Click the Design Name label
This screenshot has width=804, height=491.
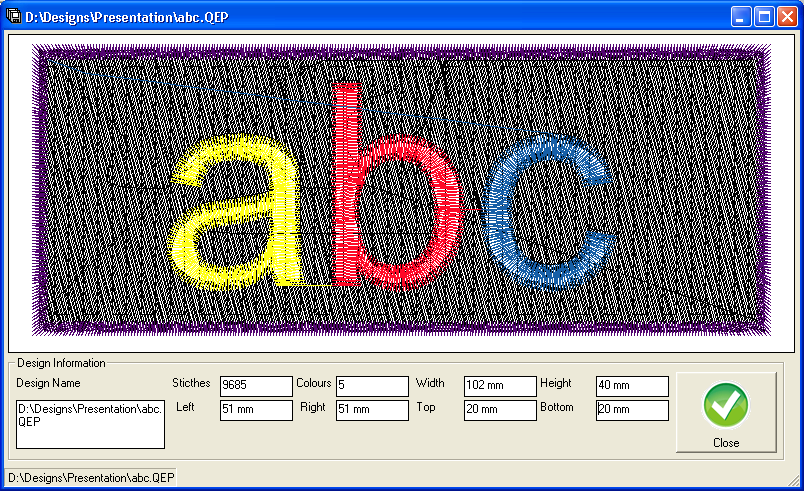[48, 383]
